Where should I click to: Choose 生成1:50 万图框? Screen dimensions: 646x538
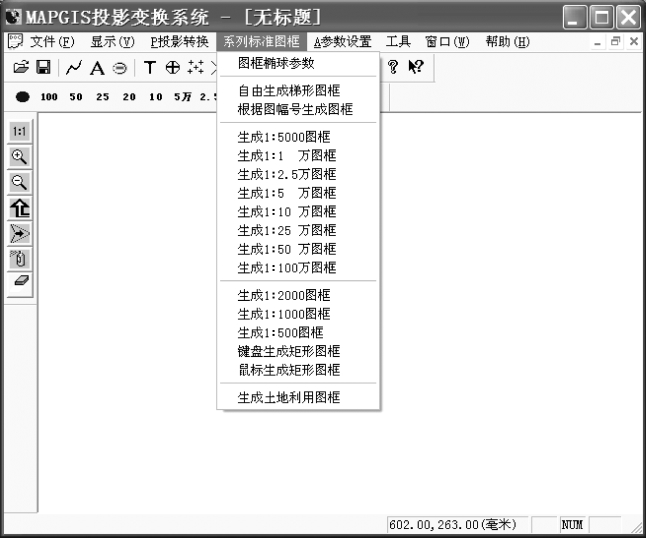tap(298, 249)
